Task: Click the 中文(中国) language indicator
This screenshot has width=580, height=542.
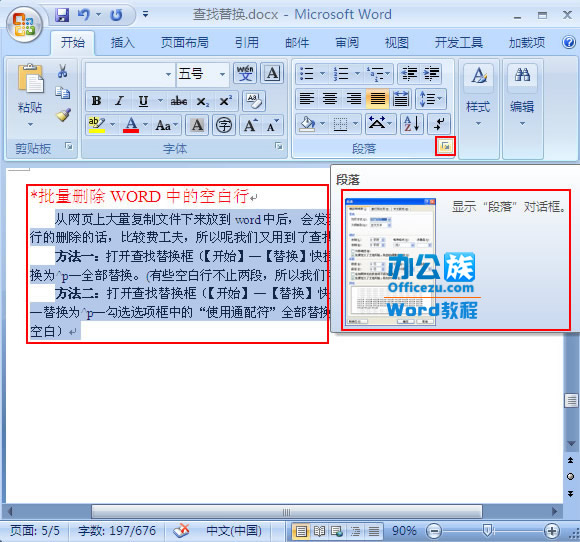Action: point(234,531)
